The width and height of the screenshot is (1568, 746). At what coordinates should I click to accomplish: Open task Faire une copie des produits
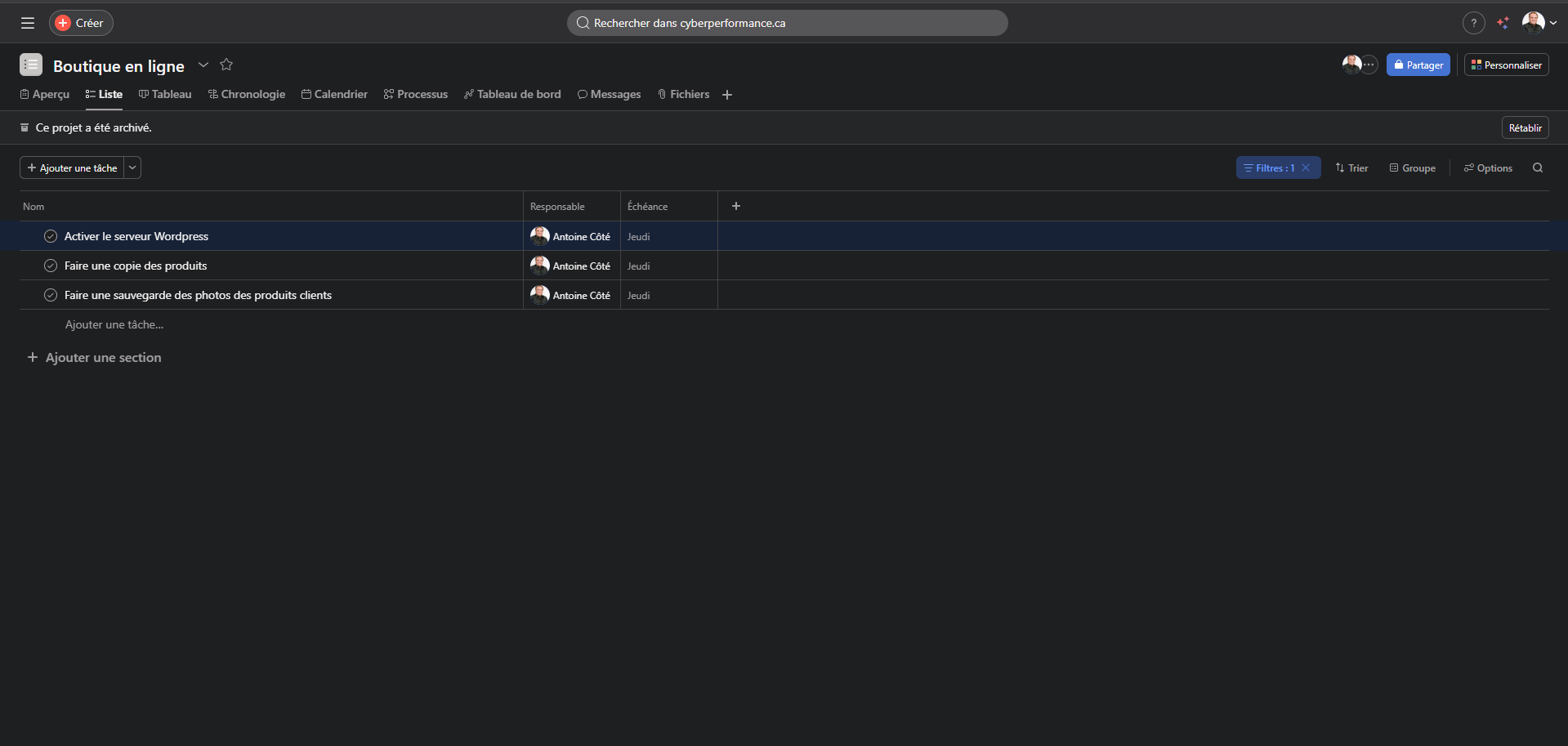pos(136,266)
